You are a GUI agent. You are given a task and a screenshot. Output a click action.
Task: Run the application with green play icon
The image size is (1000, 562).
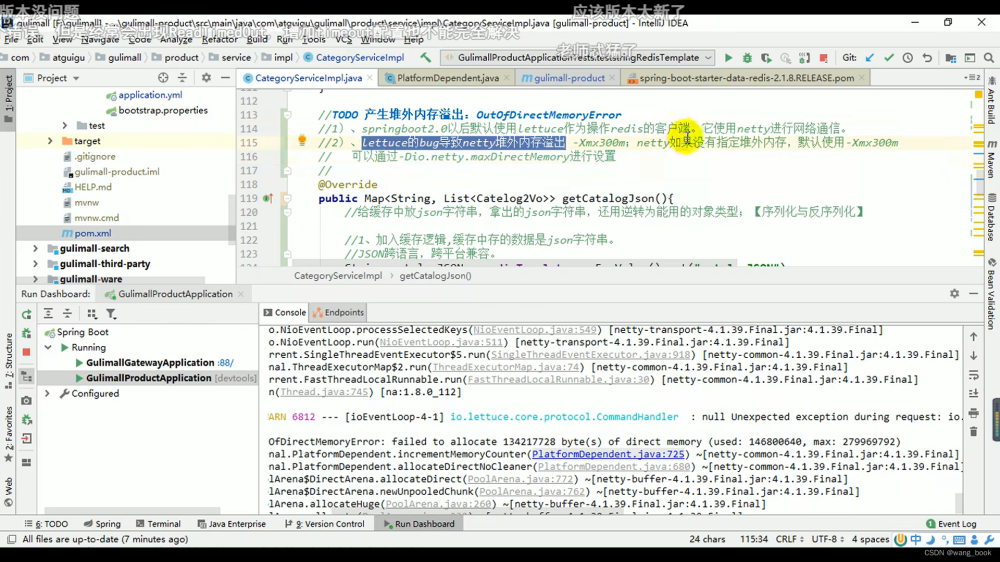(728, 57)
